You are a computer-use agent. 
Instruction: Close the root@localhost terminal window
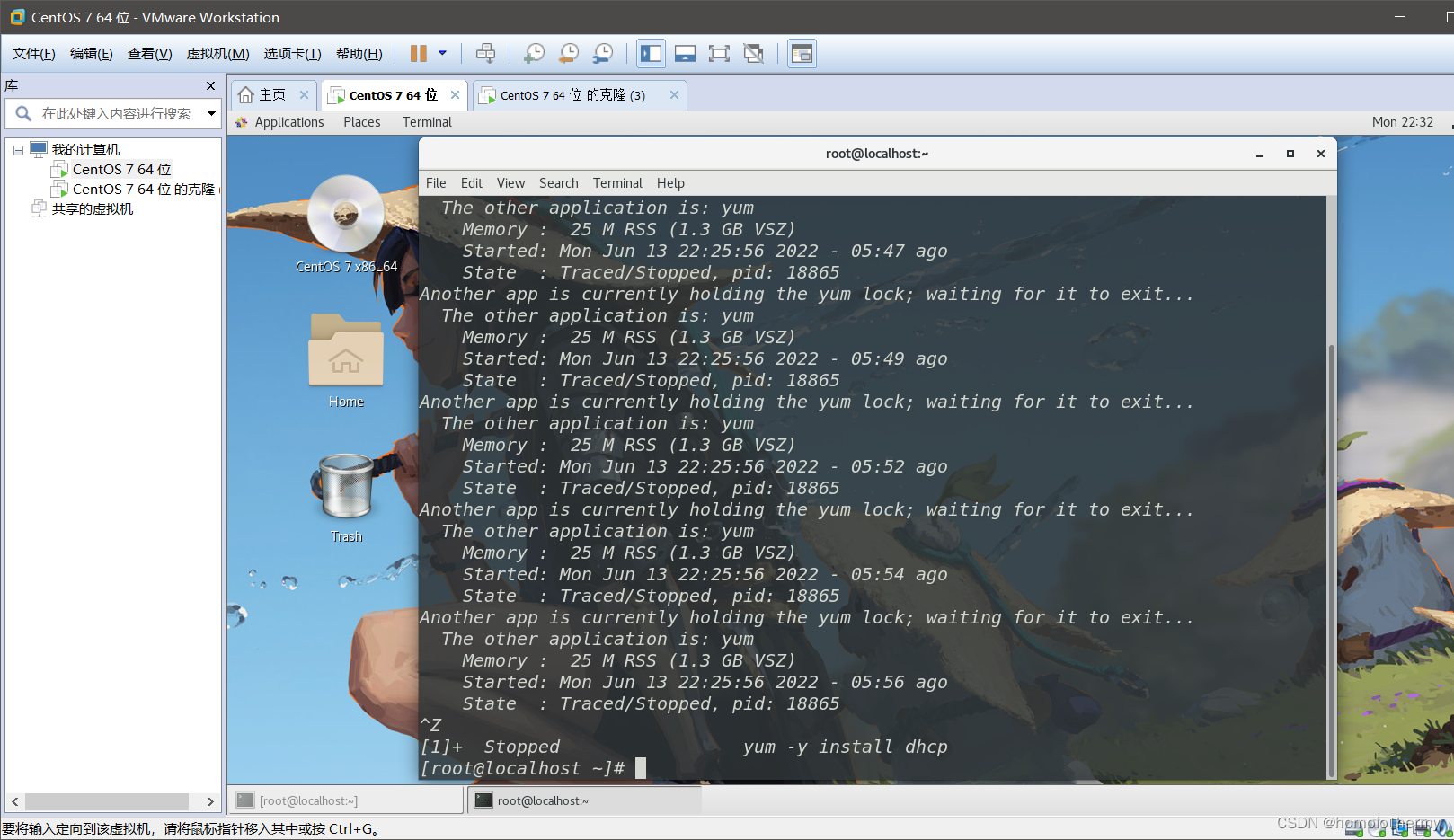coord(1321,154)
